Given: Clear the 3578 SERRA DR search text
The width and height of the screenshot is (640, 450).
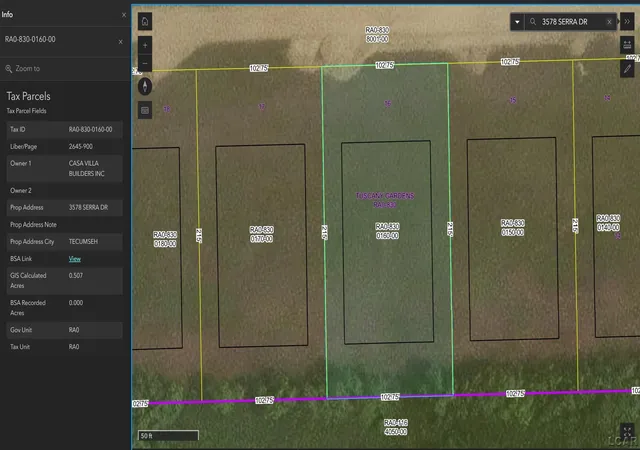Looking at the screenshot, I should point(609,22).
